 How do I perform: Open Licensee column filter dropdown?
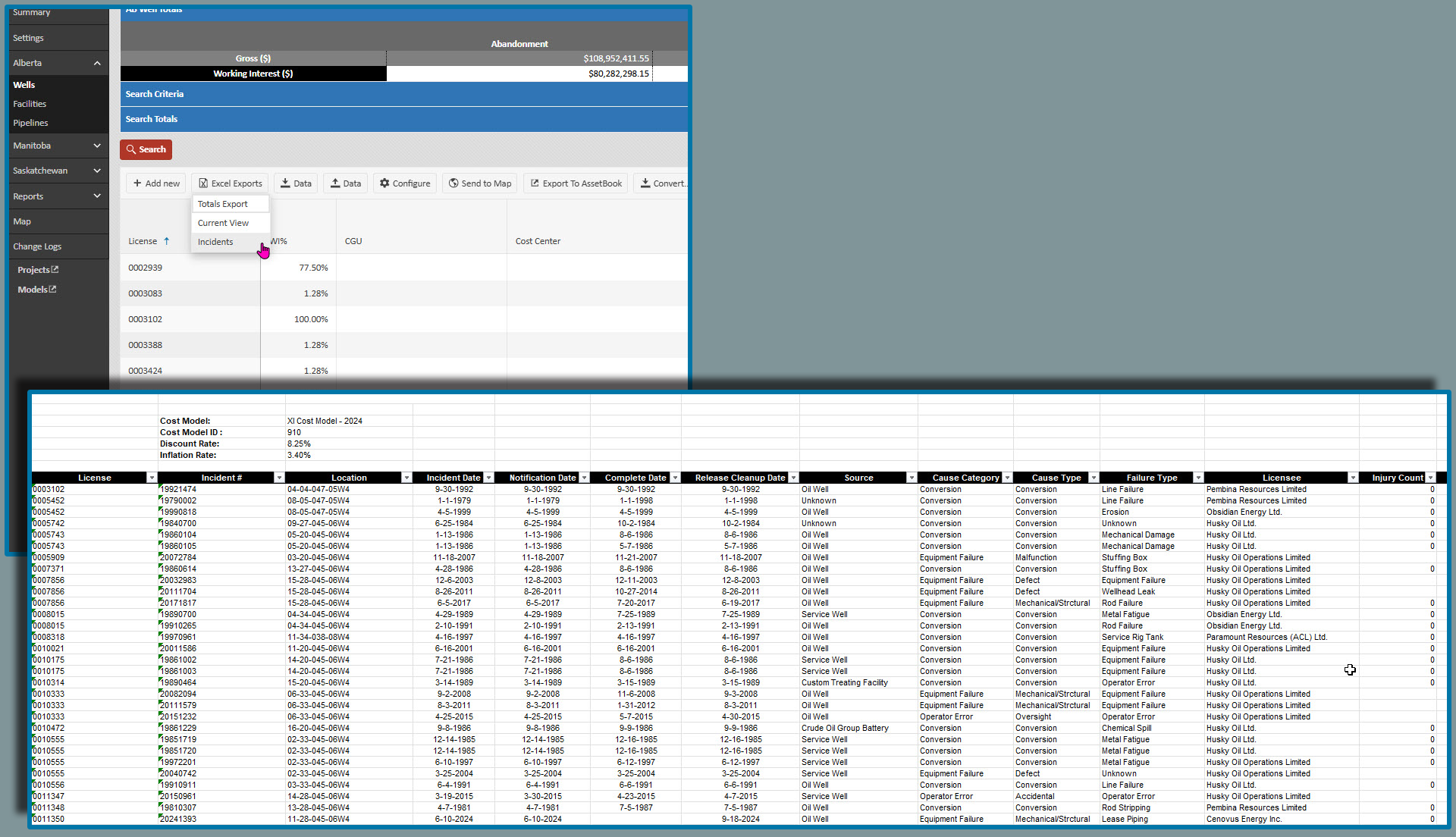pos(1353,478)
